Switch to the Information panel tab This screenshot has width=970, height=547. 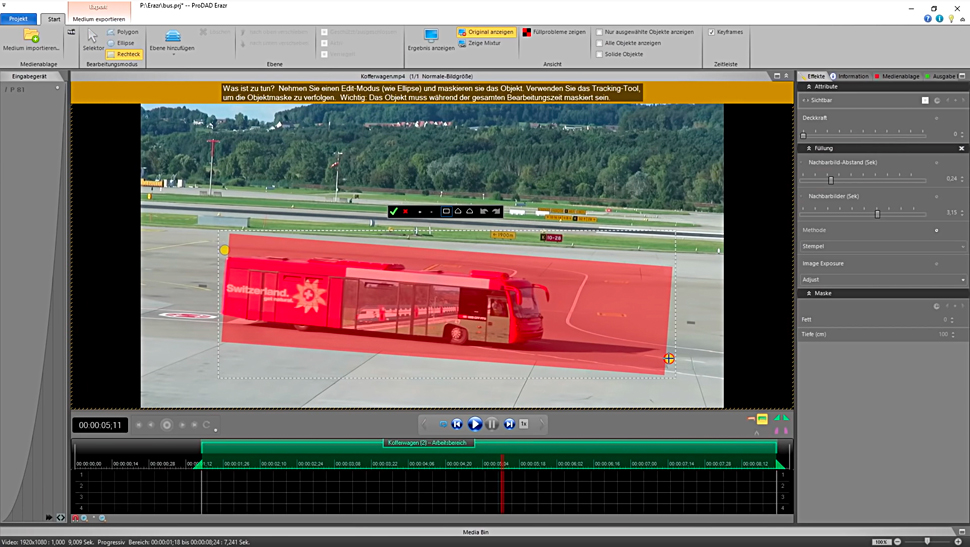pyautogui.click(x=852, y=76)
